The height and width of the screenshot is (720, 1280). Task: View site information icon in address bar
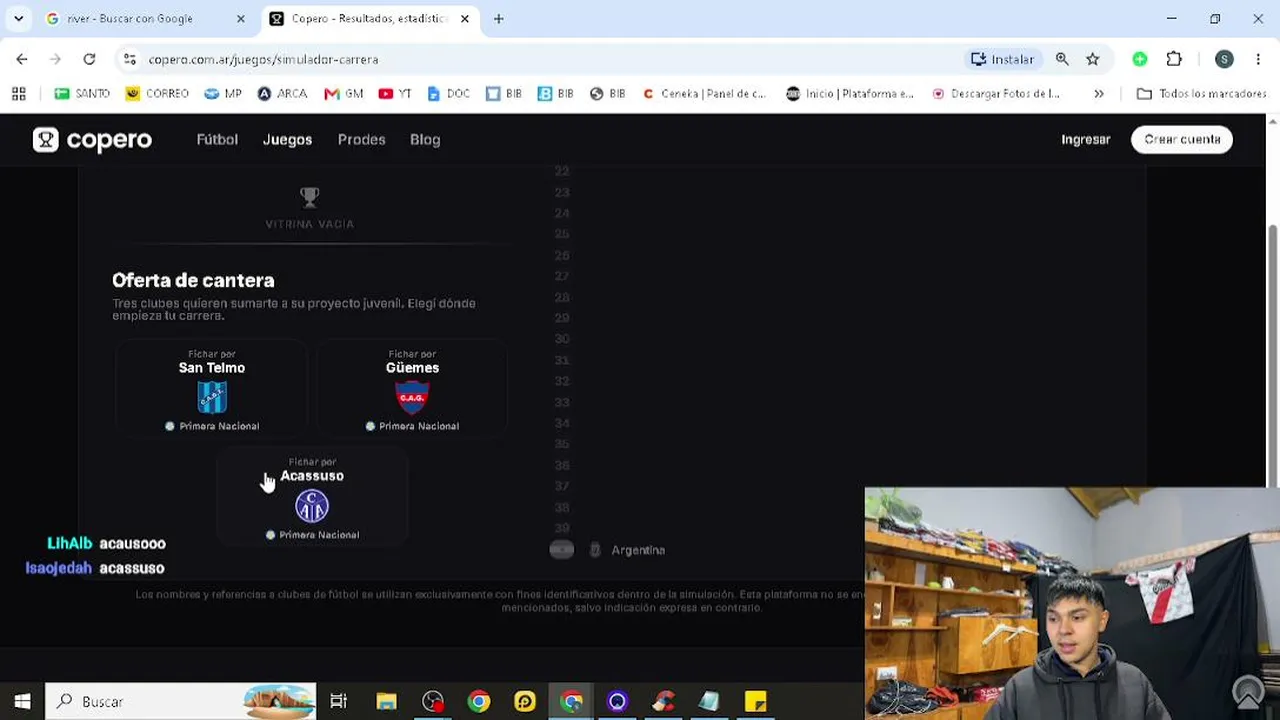pos(130,59)
